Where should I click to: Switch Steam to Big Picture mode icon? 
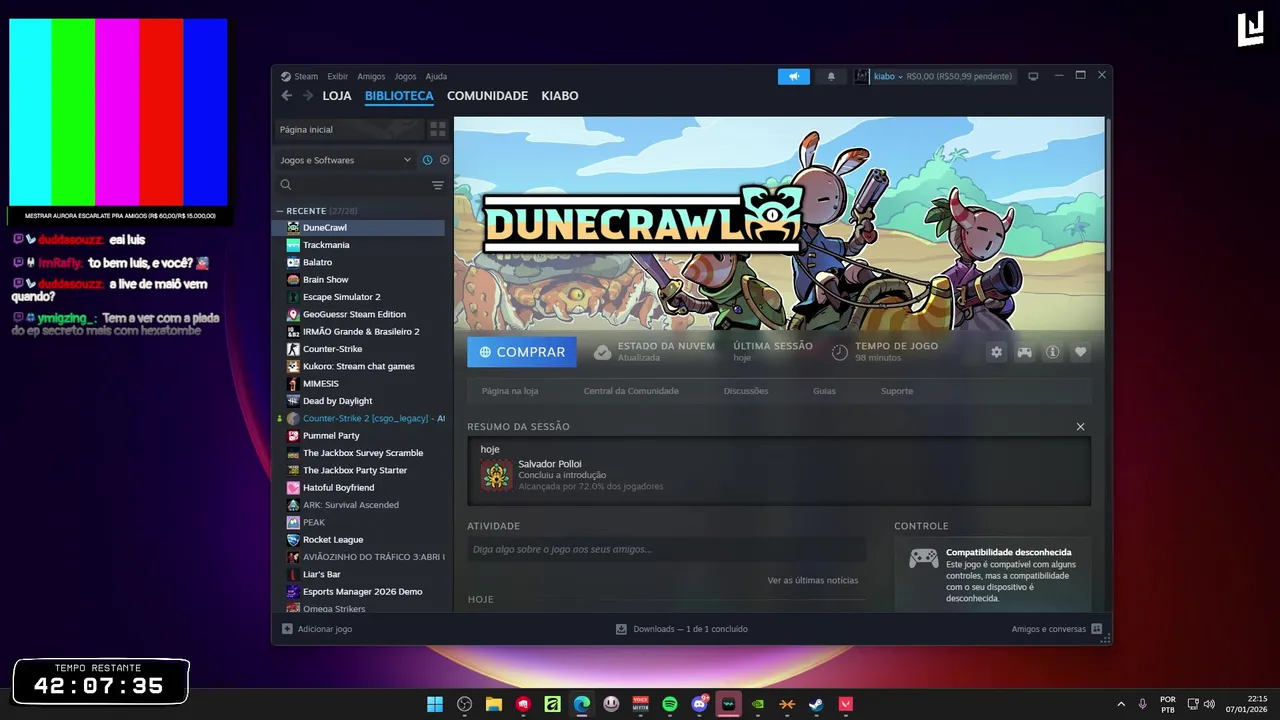click(x=1033, y=76)
